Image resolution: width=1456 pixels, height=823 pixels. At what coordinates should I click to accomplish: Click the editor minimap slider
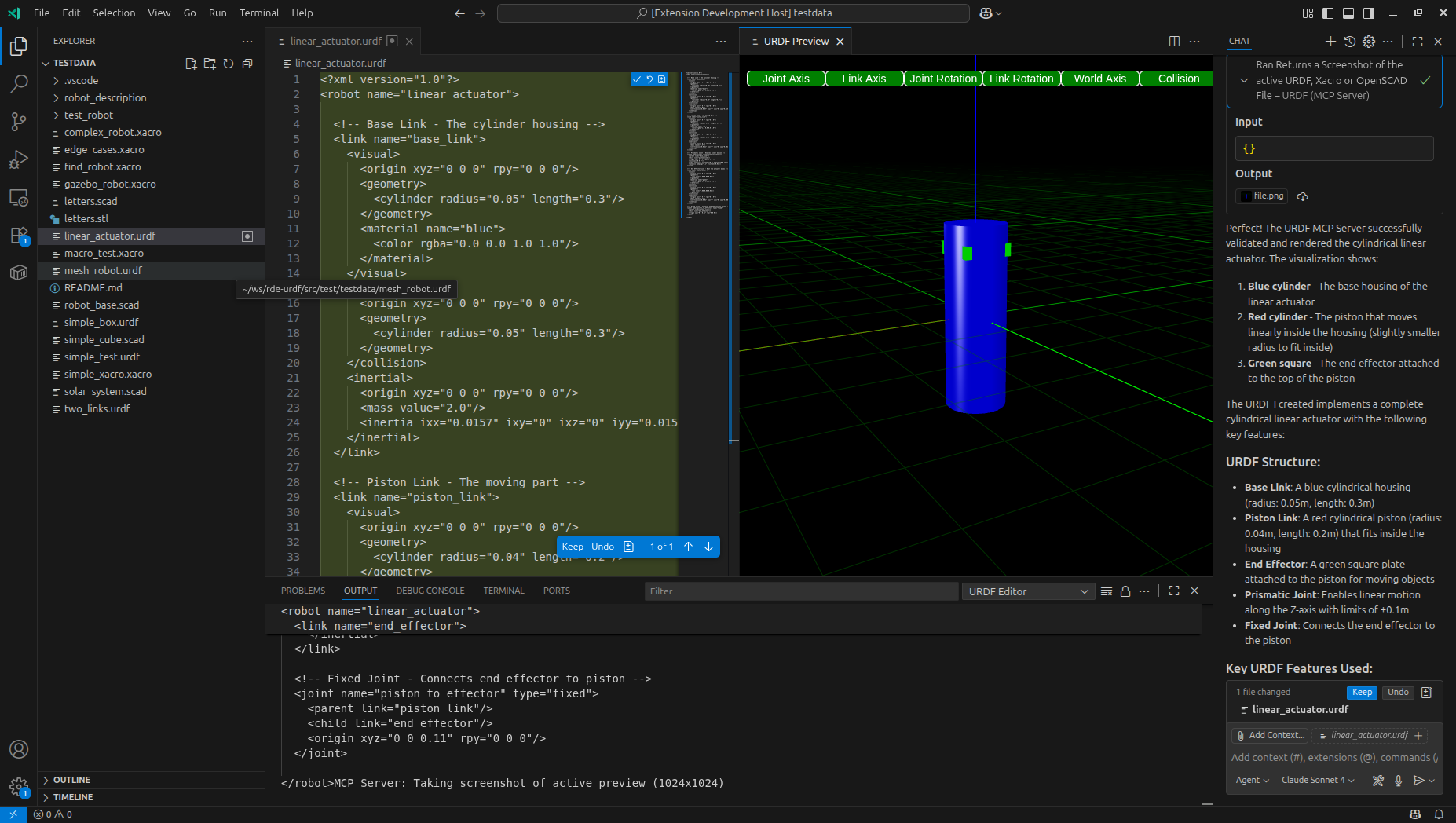pyautogui.click(x=704, y=144)
